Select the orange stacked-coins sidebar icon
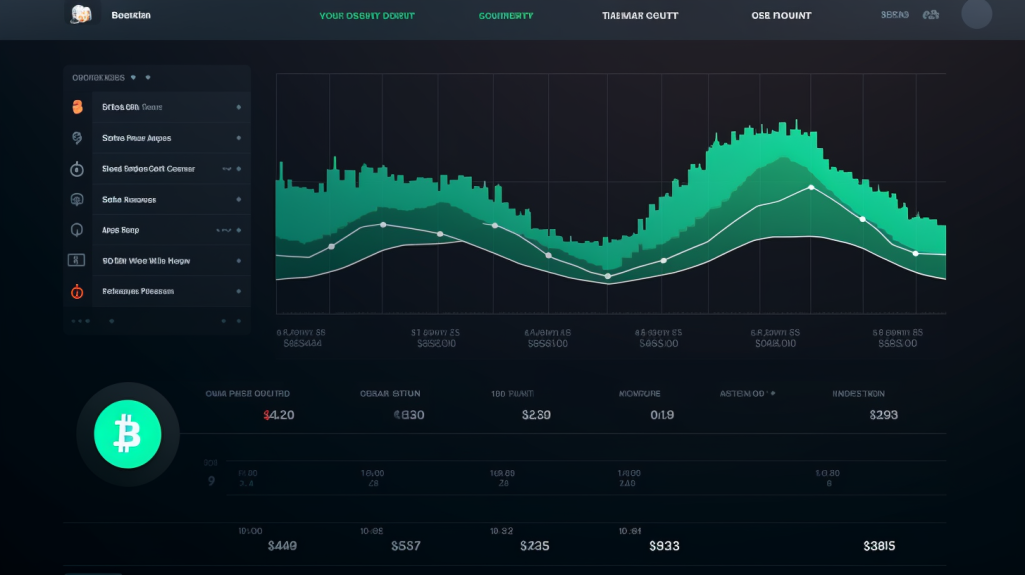The width and height of the screenshot is (1025, 575). pyautogui.click(x=77, y=107)
